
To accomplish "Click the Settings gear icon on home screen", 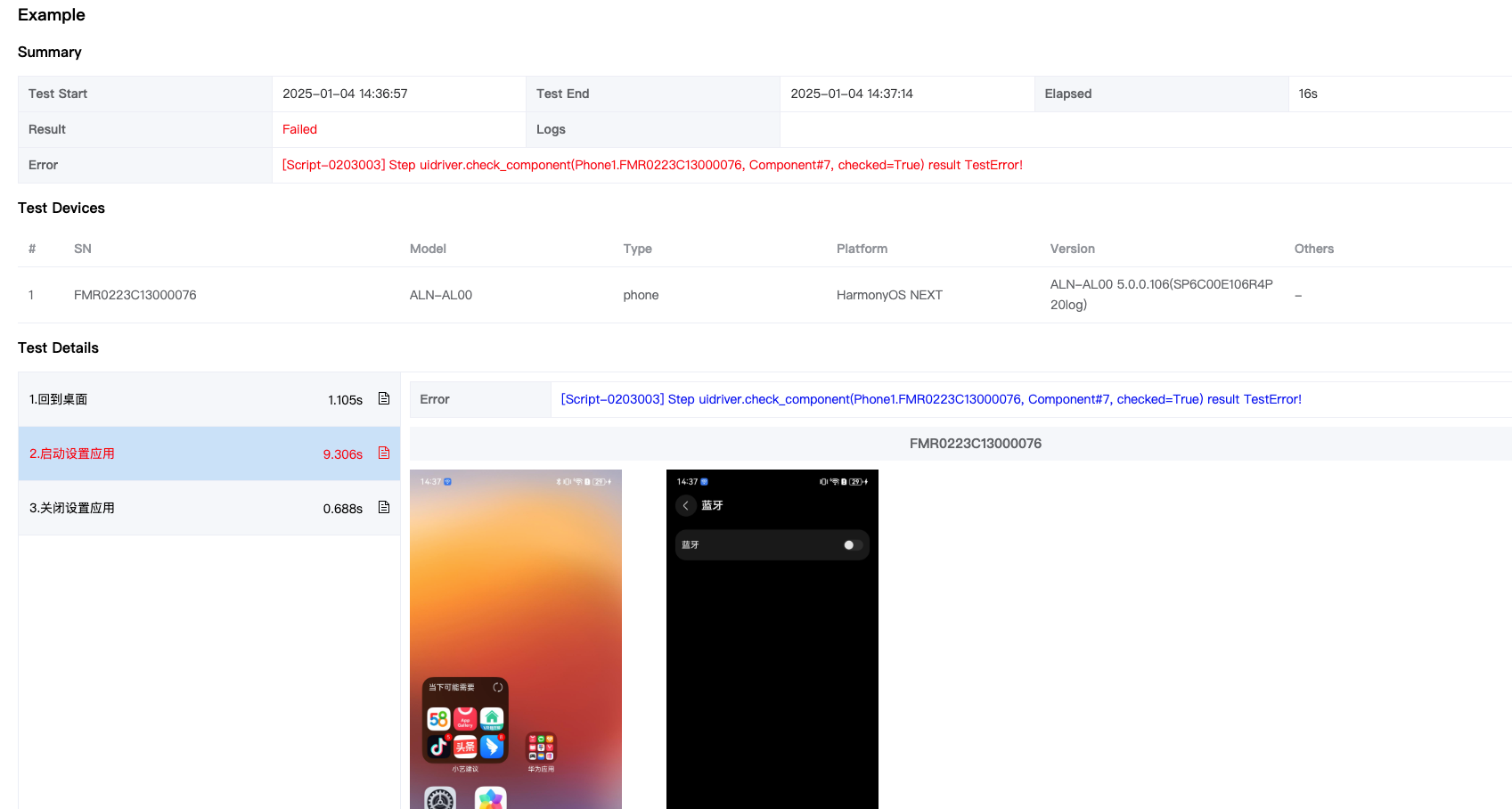I will tap(440, 799).
